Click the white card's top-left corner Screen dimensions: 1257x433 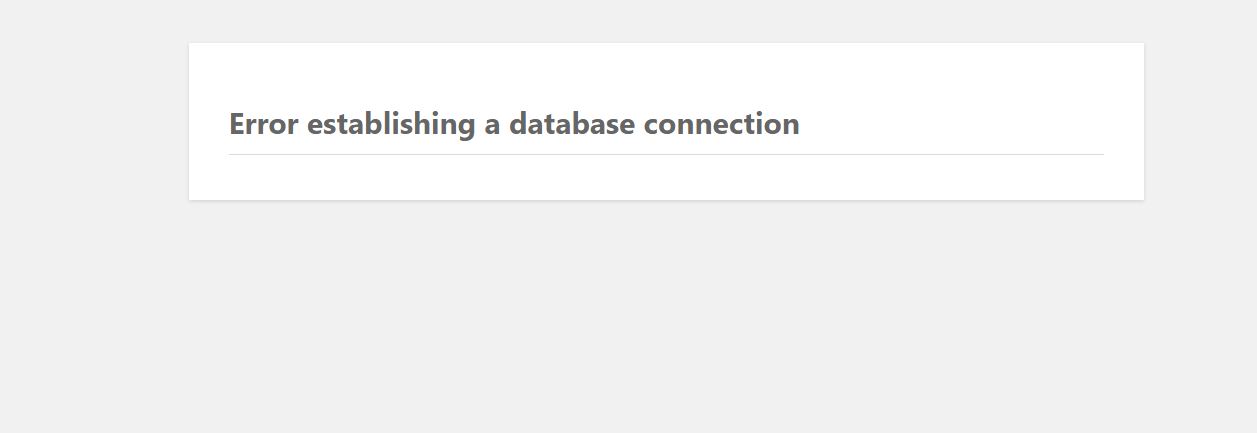click(191, 45)
